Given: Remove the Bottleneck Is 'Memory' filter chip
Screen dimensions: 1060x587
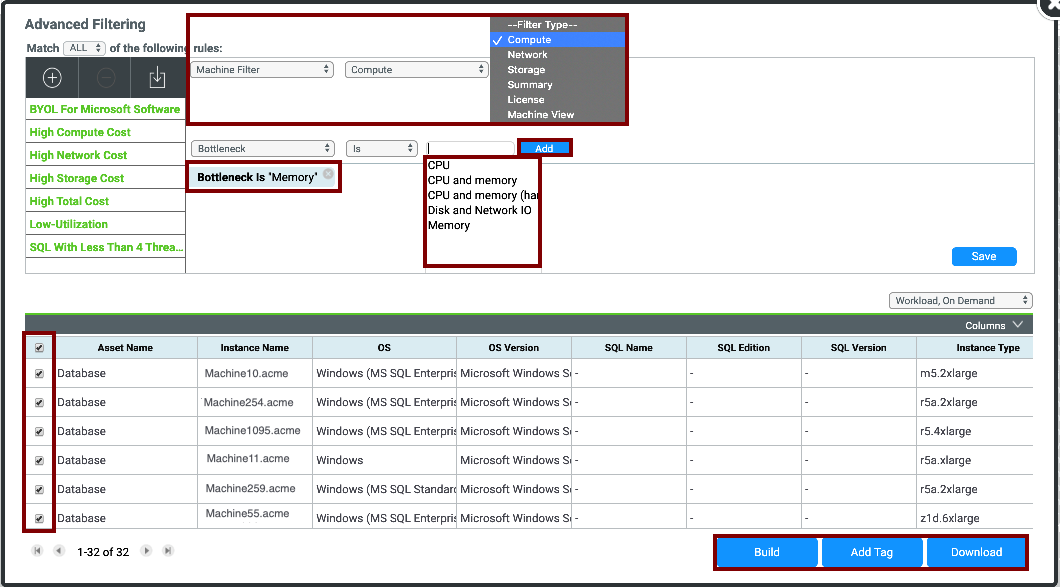Looking at the screenshot, I should point(328,174).
